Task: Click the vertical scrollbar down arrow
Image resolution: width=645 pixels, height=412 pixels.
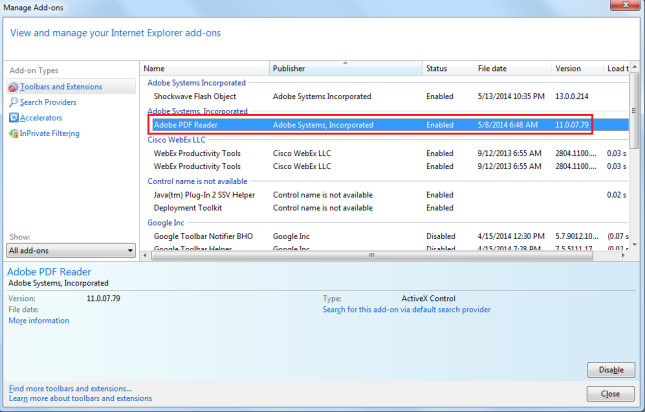Action: point(635,245)
